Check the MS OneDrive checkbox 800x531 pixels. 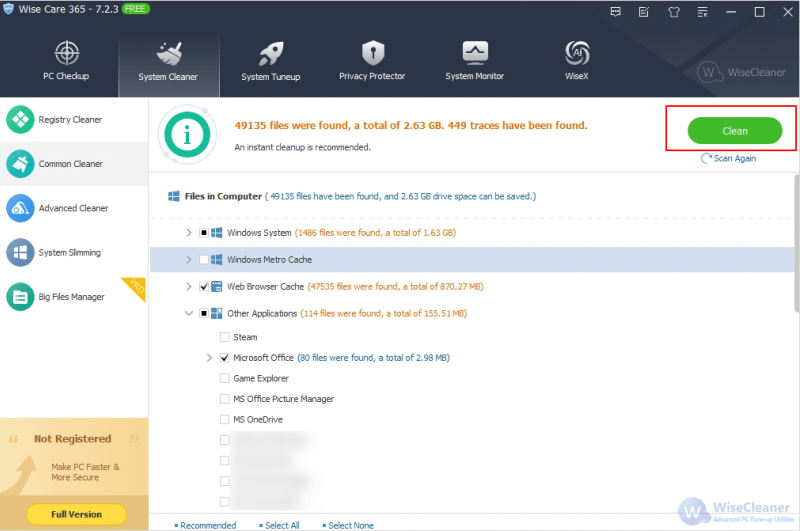(x=224, y=419)
